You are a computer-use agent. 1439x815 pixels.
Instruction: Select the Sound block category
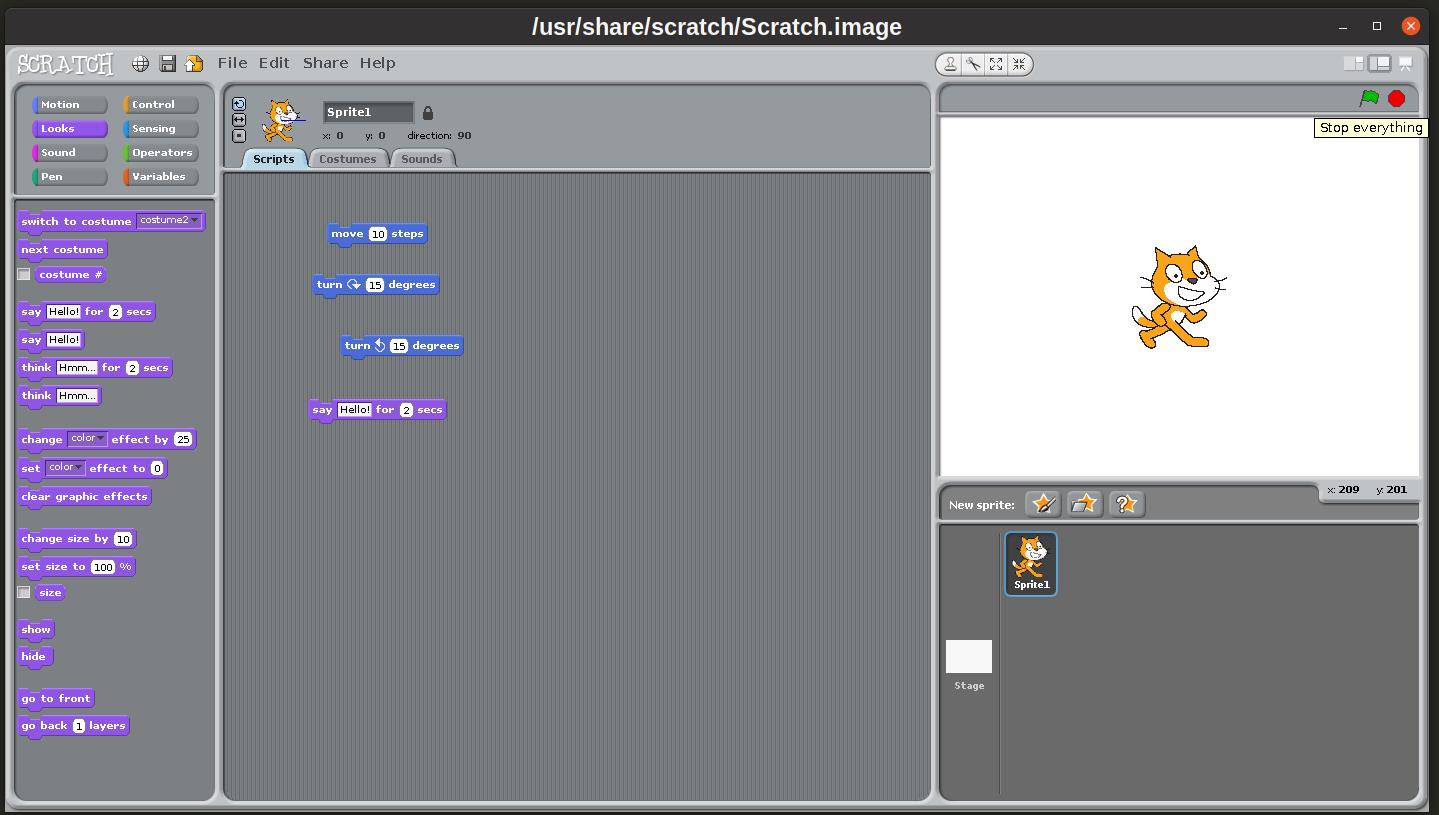[x=70, y=153]
